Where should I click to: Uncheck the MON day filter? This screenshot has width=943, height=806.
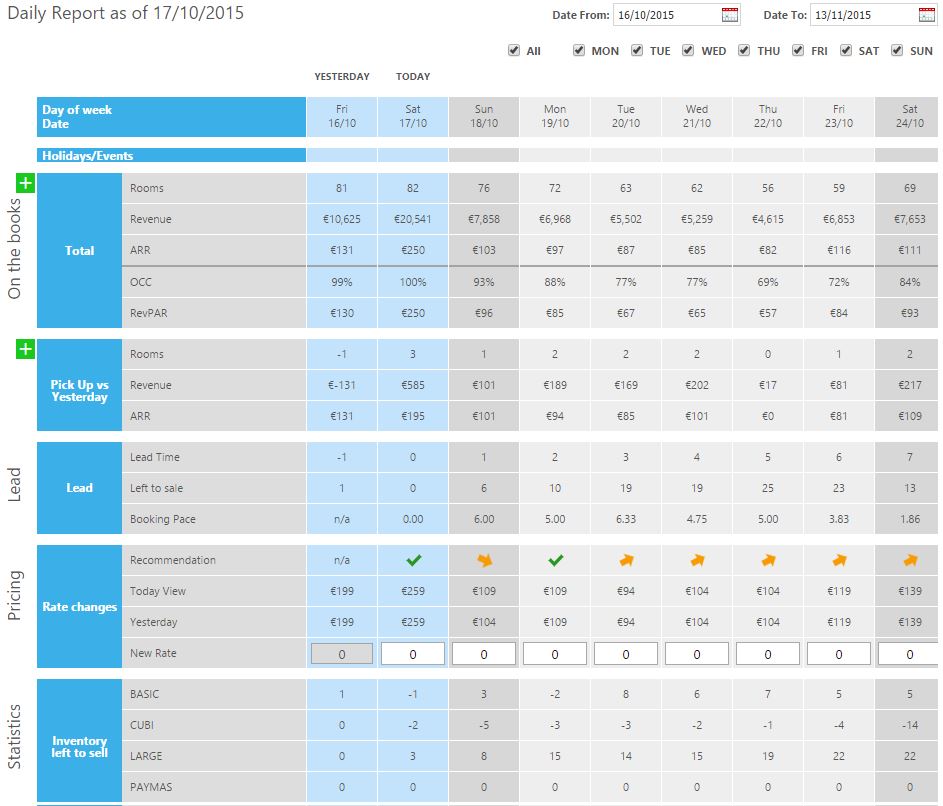click(x=579, y=50)
